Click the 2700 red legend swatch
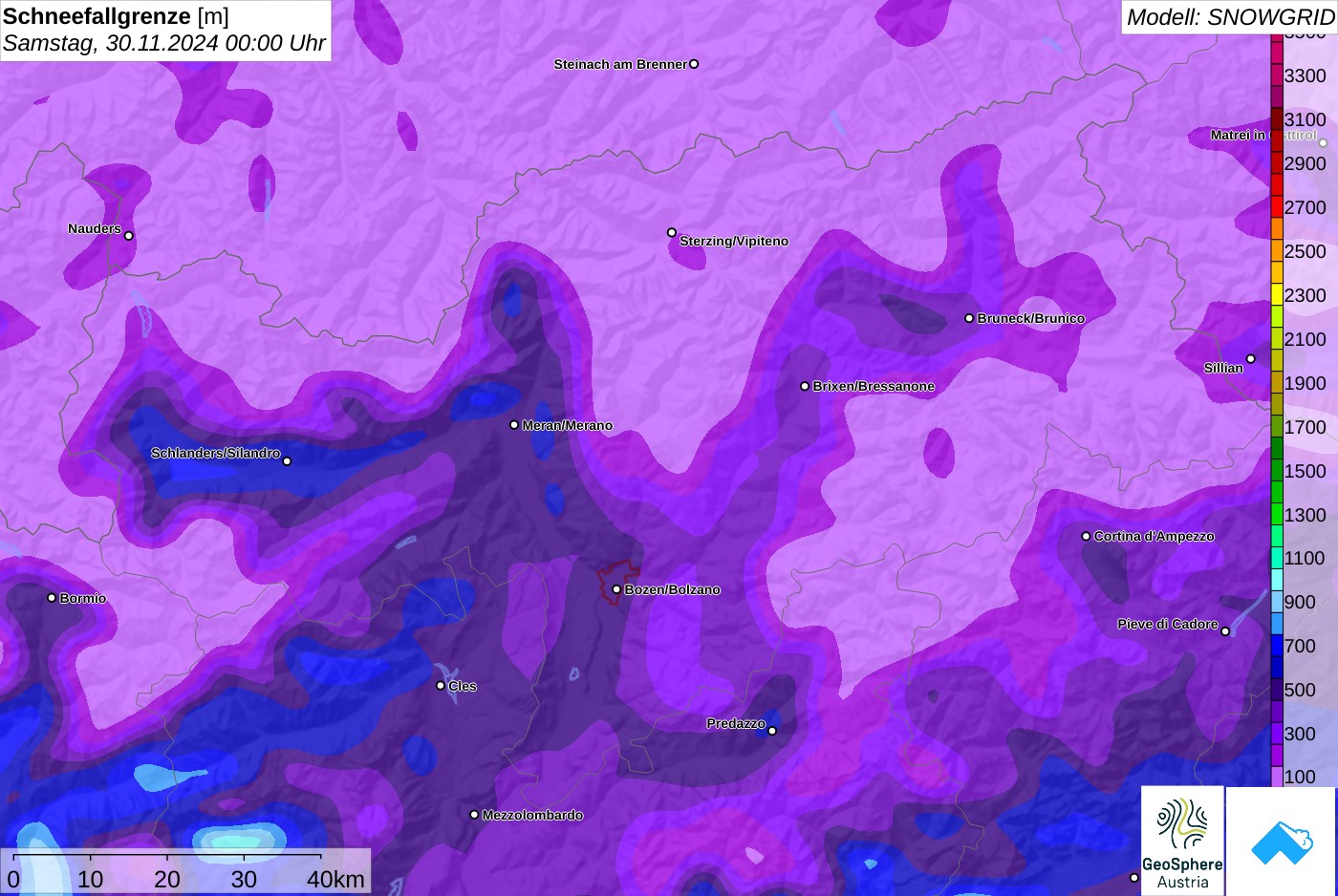This screenshot has height=896, width=1338. 1277,207
